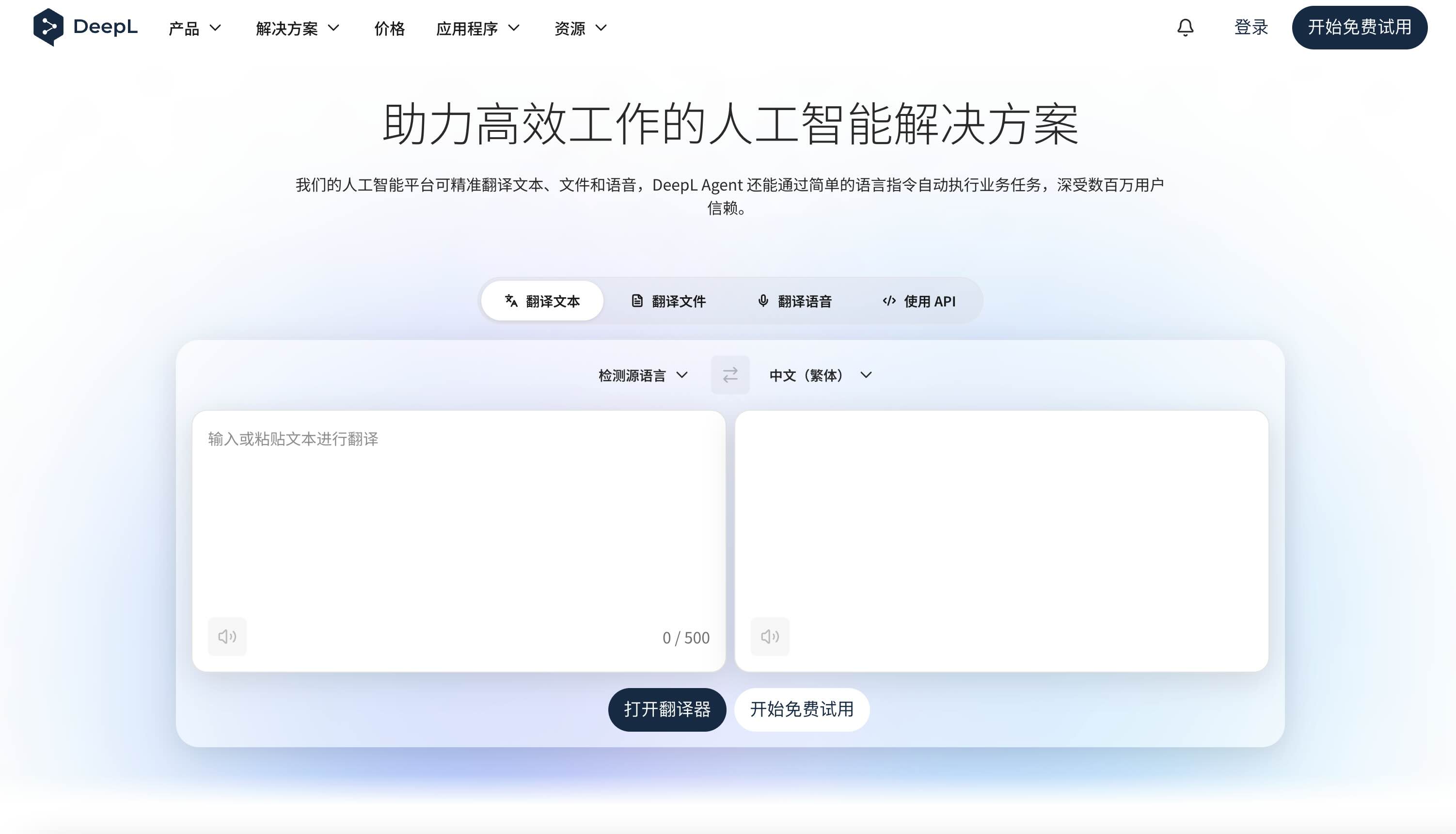Expand the 解决方案 navigation dropdown
The height and width of the screenshot is (834, 1456).
(x=298, y=28)
